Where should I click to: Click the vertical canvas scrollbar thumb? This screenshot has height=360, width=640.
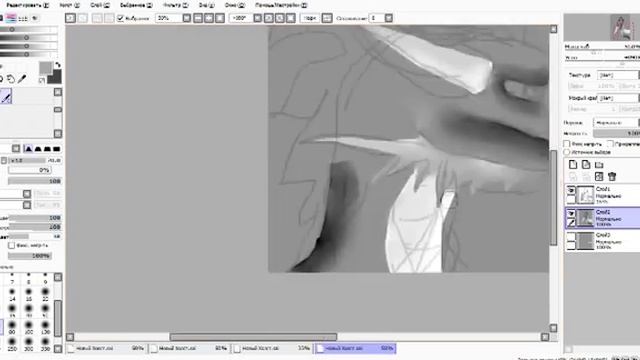click(553, 198)
